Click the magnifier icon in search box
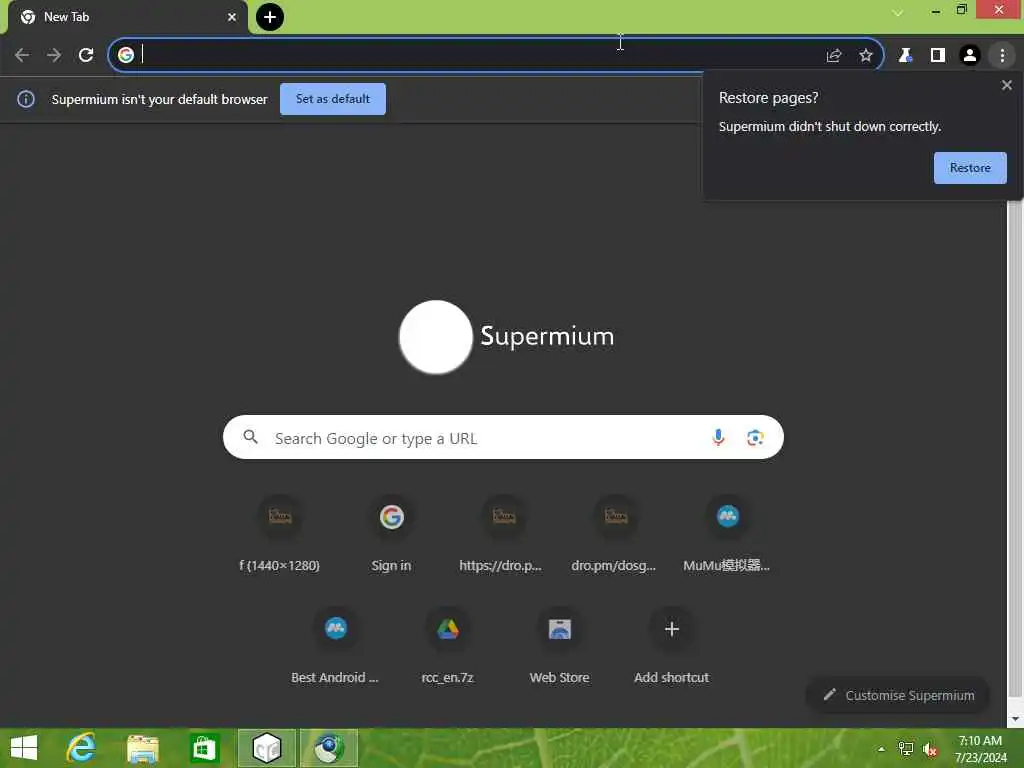 point(251,437)
